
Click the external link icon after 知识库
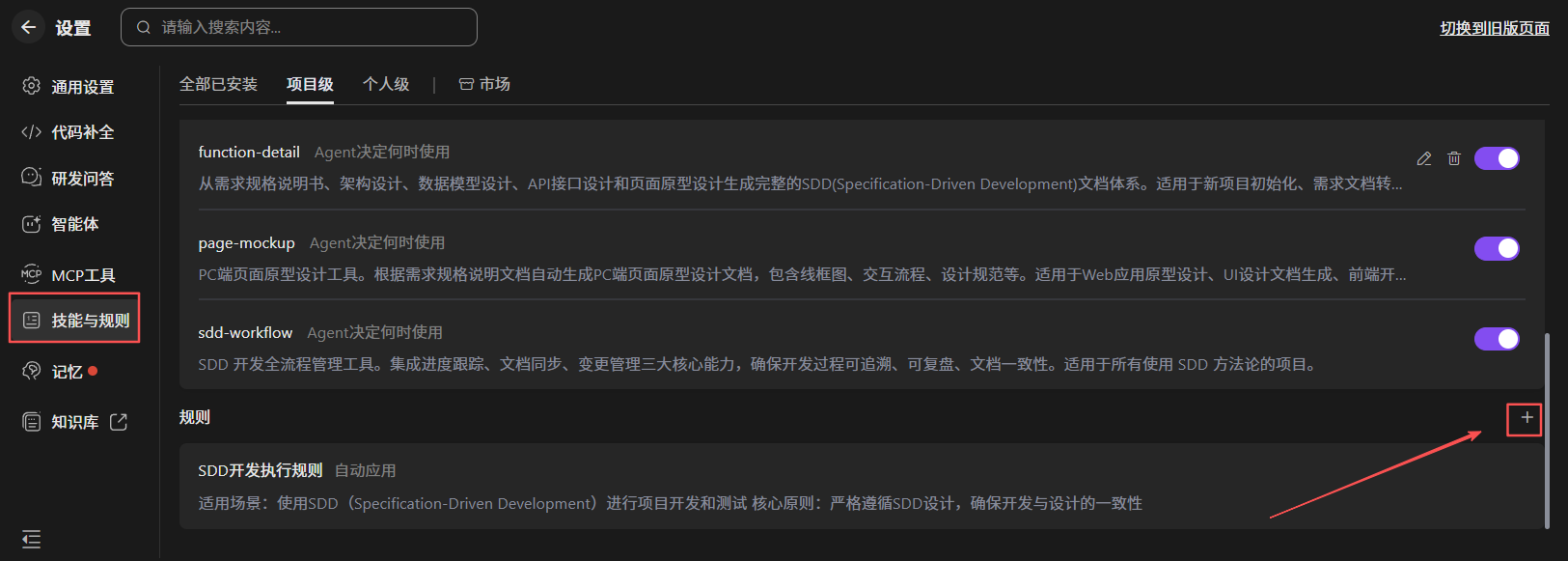(119, 422)
